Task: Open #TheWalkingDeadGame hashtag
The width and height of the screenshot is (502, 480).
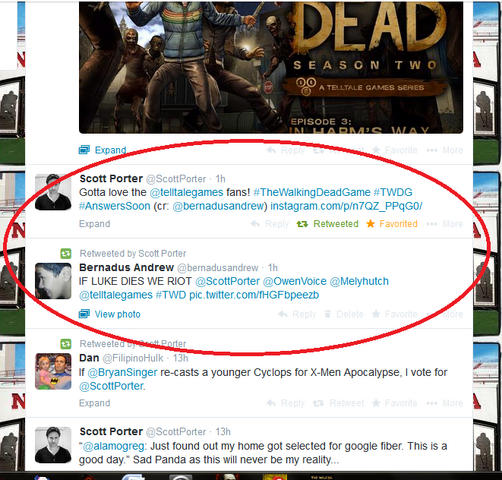Action: [312, 192]
